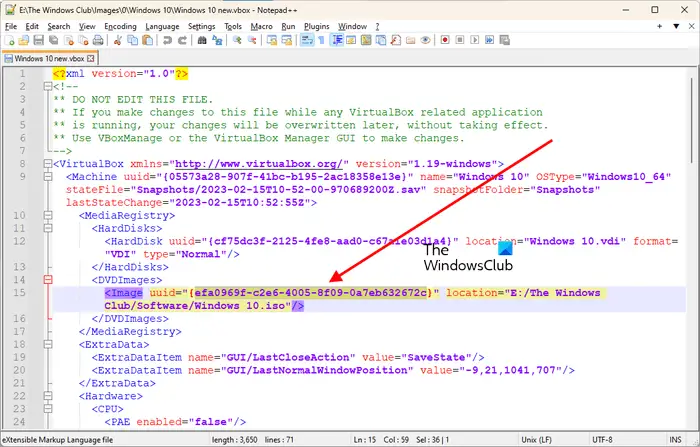Run macro multiple times icon

click(490, 40)
